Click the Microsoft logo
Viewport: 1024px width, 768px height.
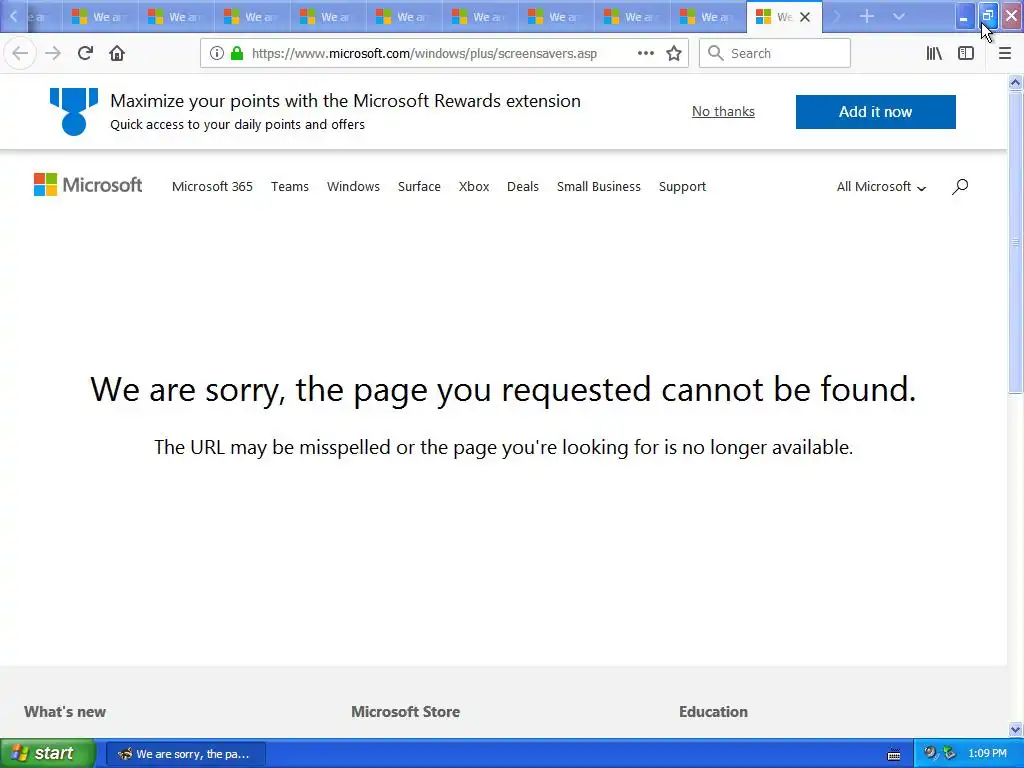[x=88, y=185]
